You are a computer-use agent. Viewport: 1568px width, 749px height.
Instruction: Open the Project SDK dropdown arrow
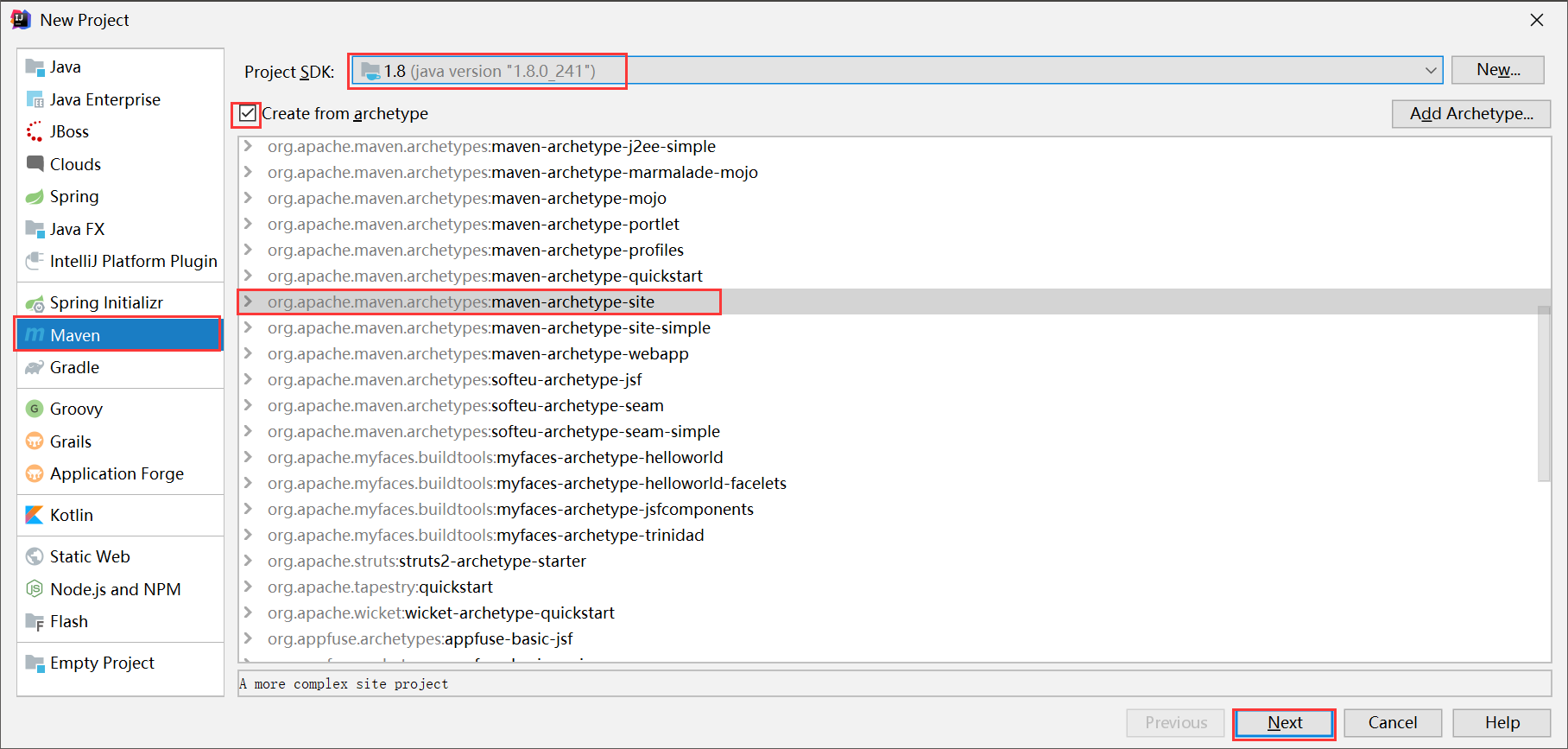point(1431,70)
